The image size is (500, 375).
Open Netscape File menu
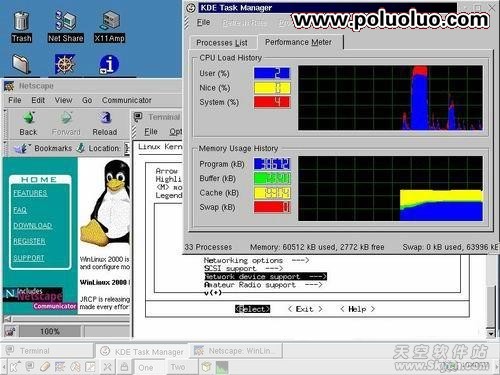[x=15, y=100]
